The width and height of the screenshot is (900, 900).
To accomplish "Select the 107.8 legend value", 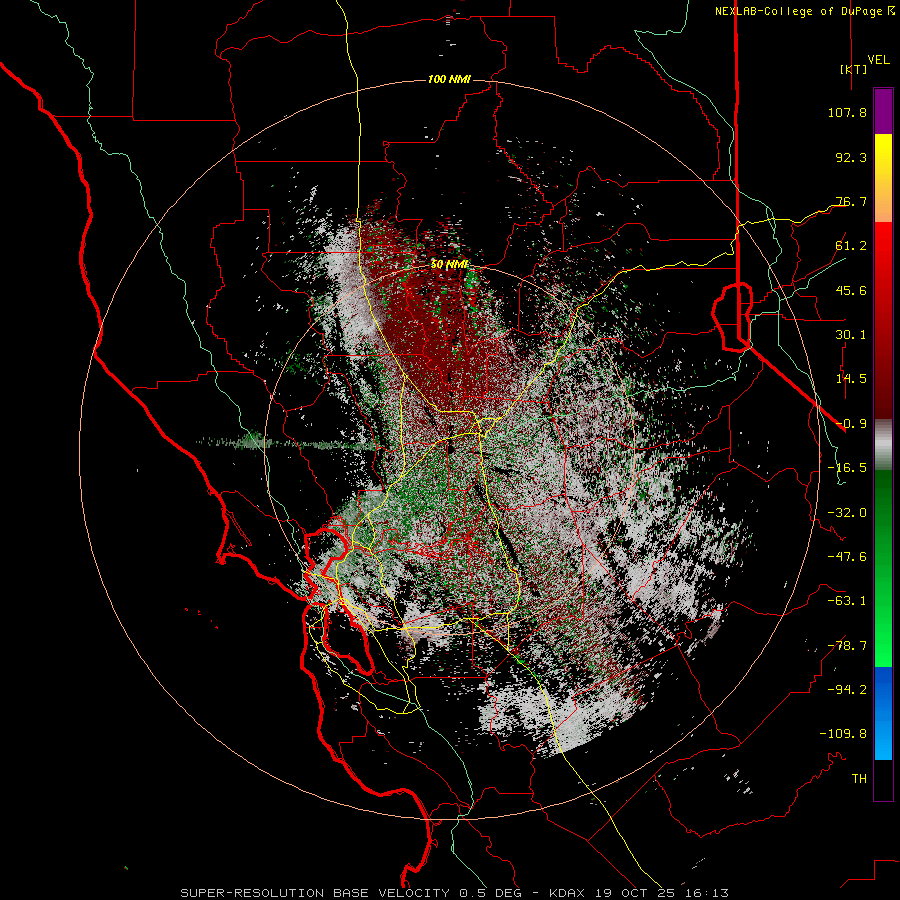I will (x=847, y=112).
